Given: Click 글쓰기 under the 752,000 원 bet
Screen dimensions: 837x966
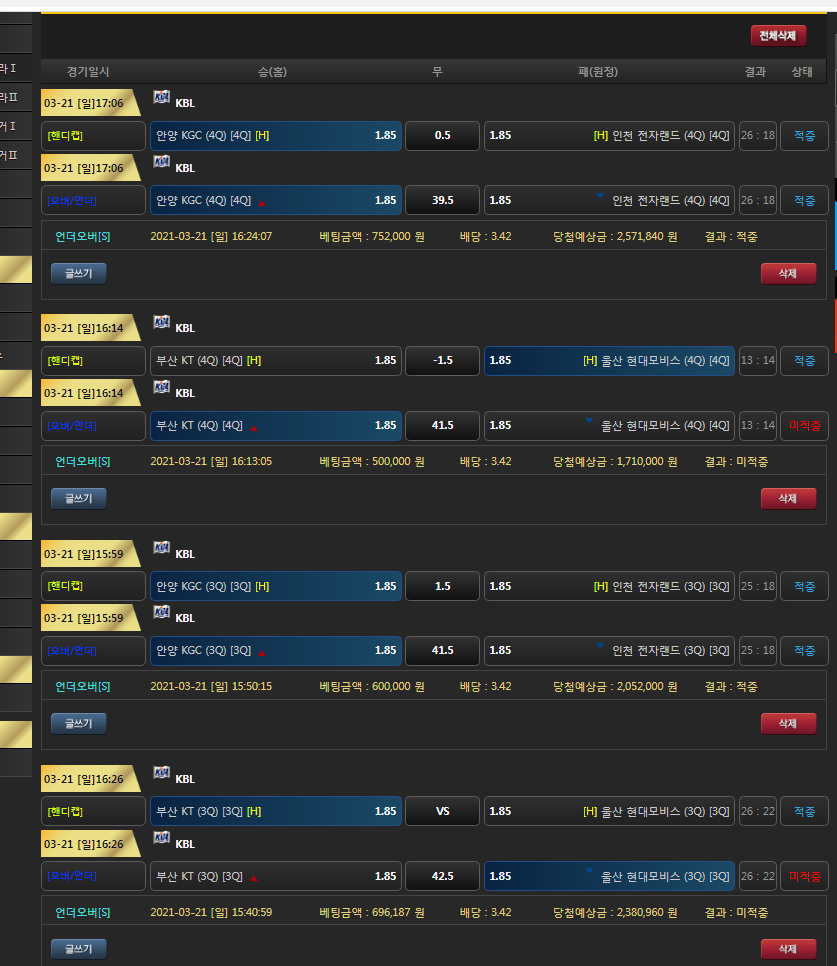Looking at the screenshot, I should click(x=78, y=273).
